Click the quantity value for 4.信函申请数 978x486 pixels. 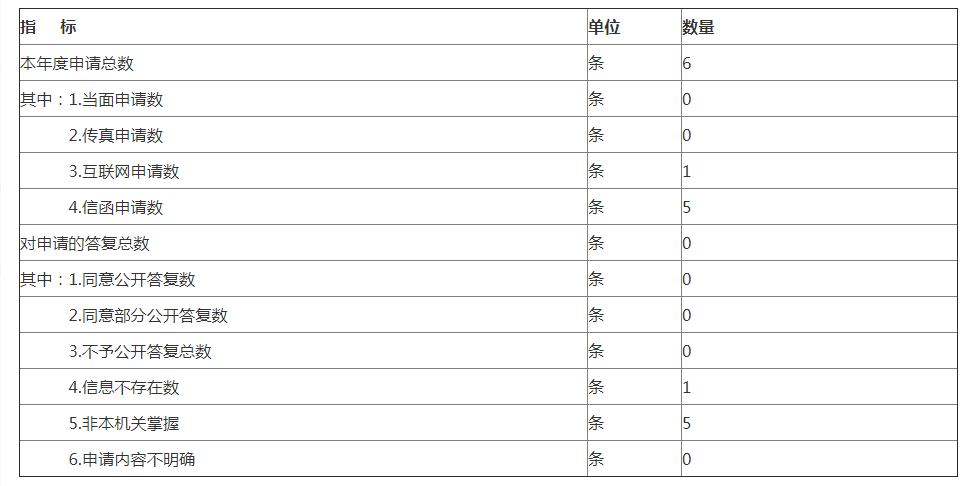click(687, 207)
